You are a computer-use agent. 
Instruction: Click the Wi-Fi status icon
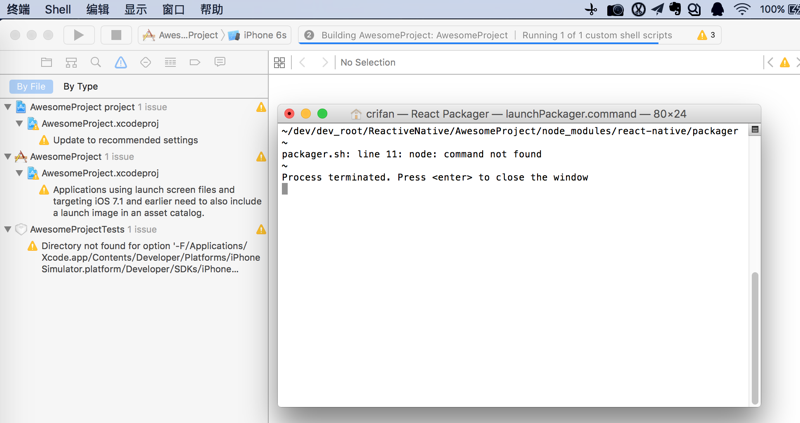coord(742,9)
